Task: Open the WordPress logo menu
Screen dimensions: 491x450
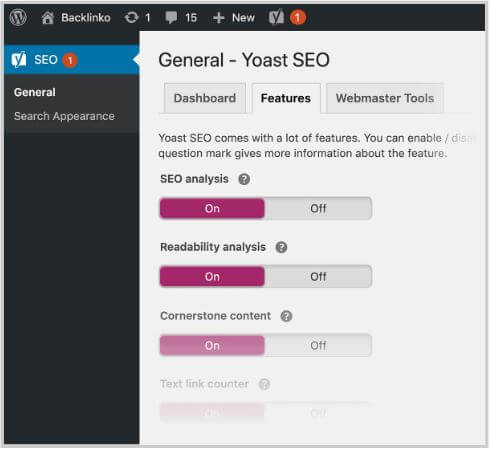Action: [18, 17]
